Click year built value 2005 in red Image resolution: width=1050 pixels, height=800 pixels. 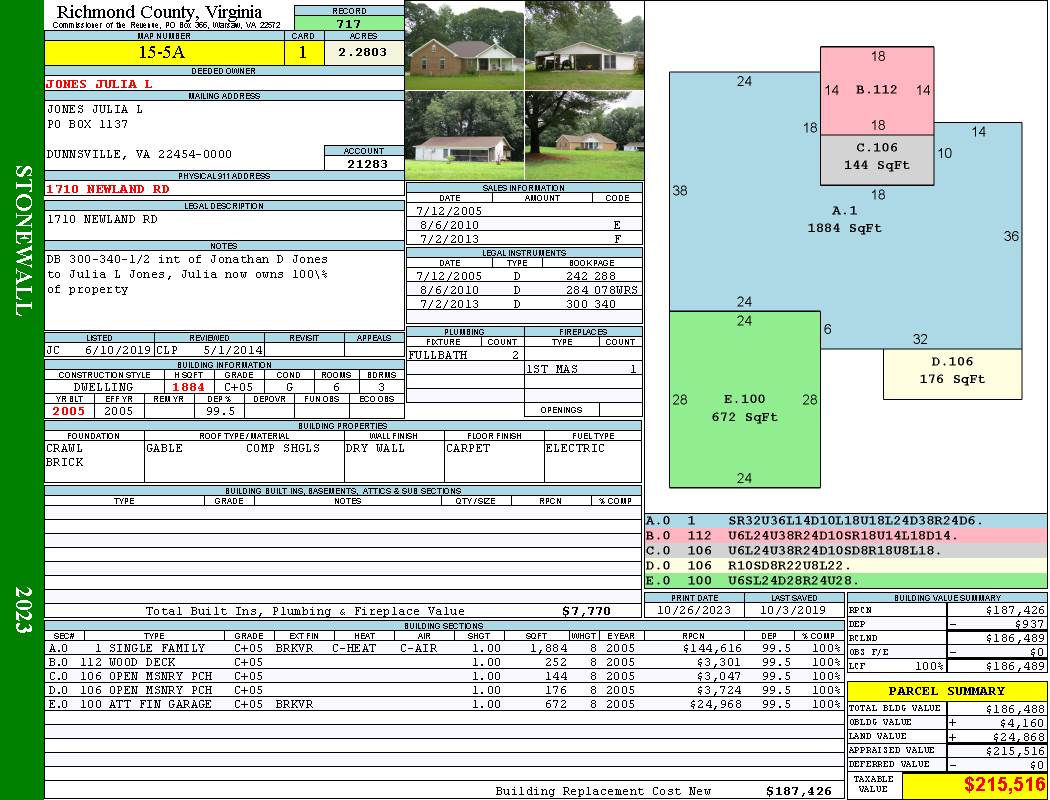pyautogui.click(x=69, y=411)
